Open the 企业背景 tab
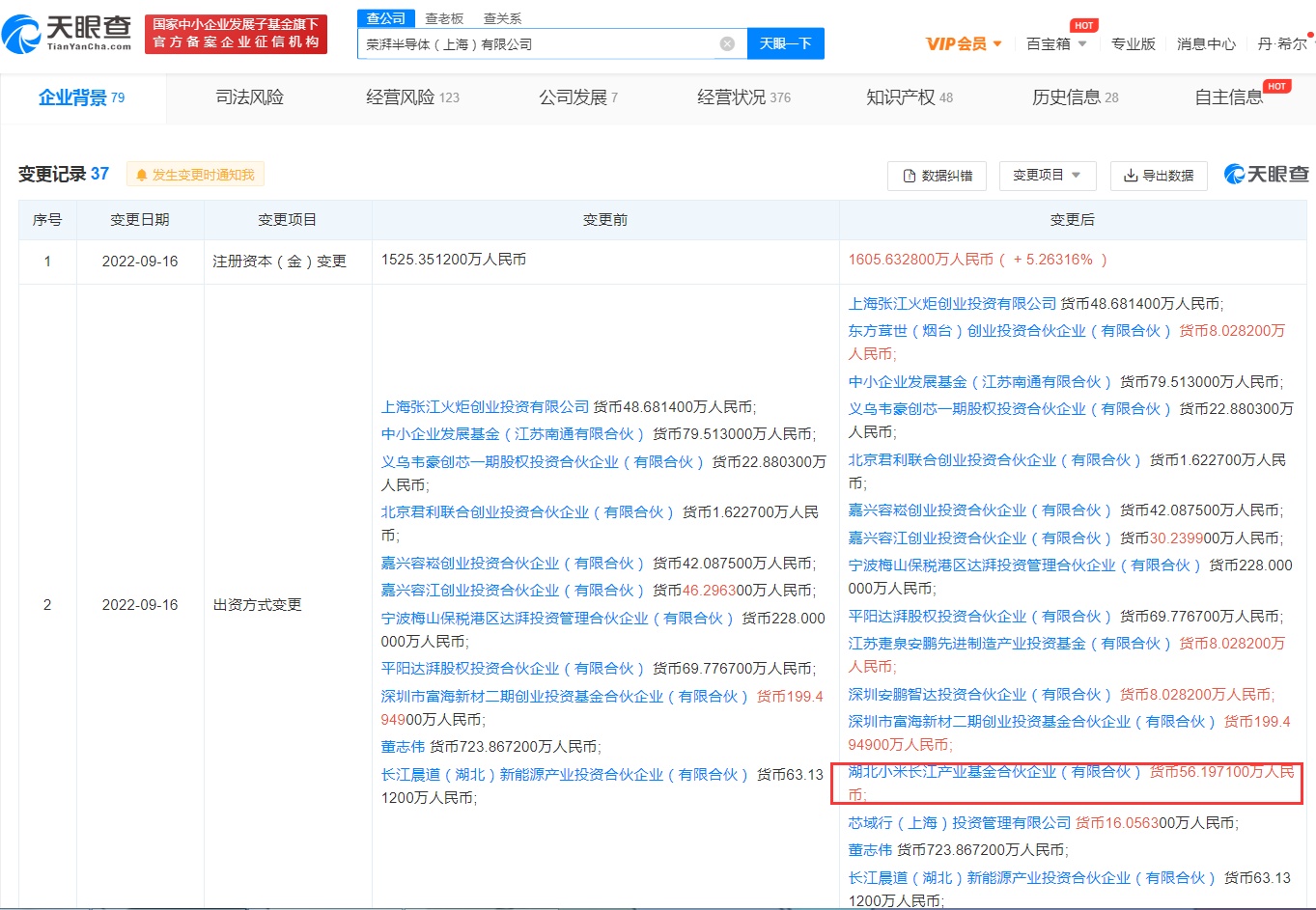1316x910 pixels. [82, 97]
